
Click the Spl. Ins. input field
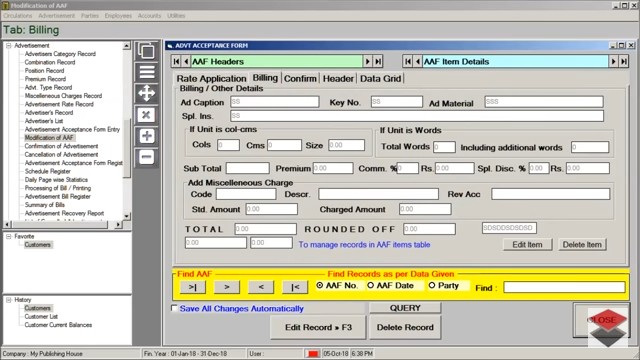coord(417,116)
